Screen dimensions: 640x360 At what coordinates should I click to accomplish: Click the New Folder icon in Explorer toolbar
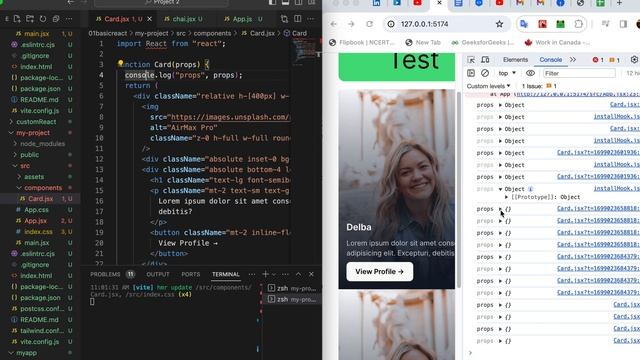tap(30, 19)
